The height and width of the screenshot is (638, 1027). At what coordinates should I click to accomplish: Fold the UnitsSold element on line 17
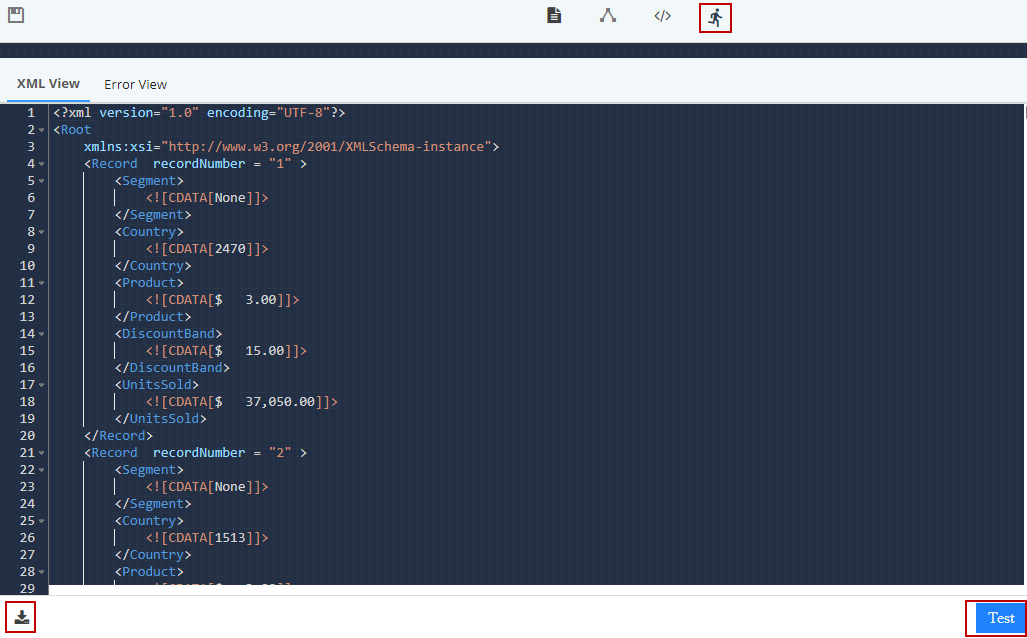41,385
